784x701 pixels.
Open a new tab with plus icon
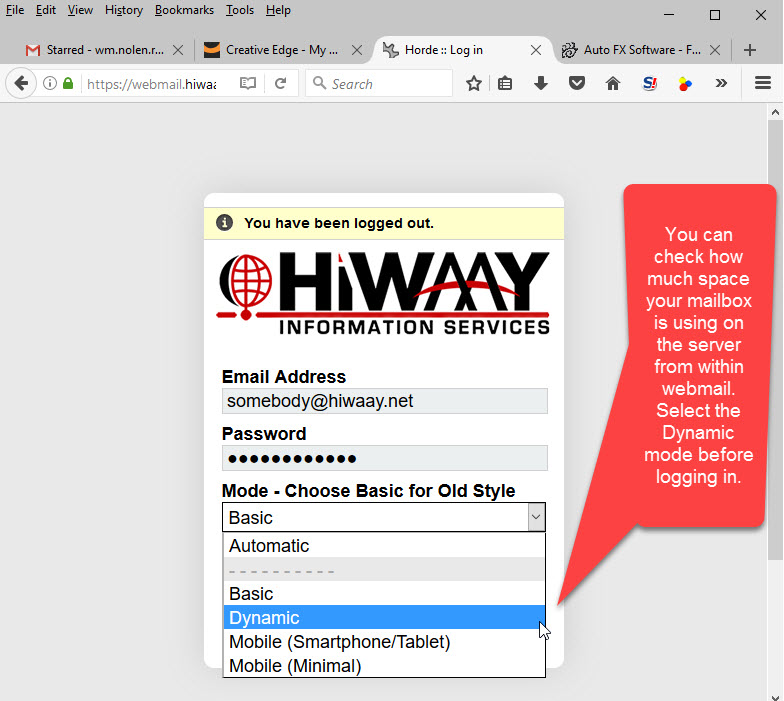pos(749,50)
